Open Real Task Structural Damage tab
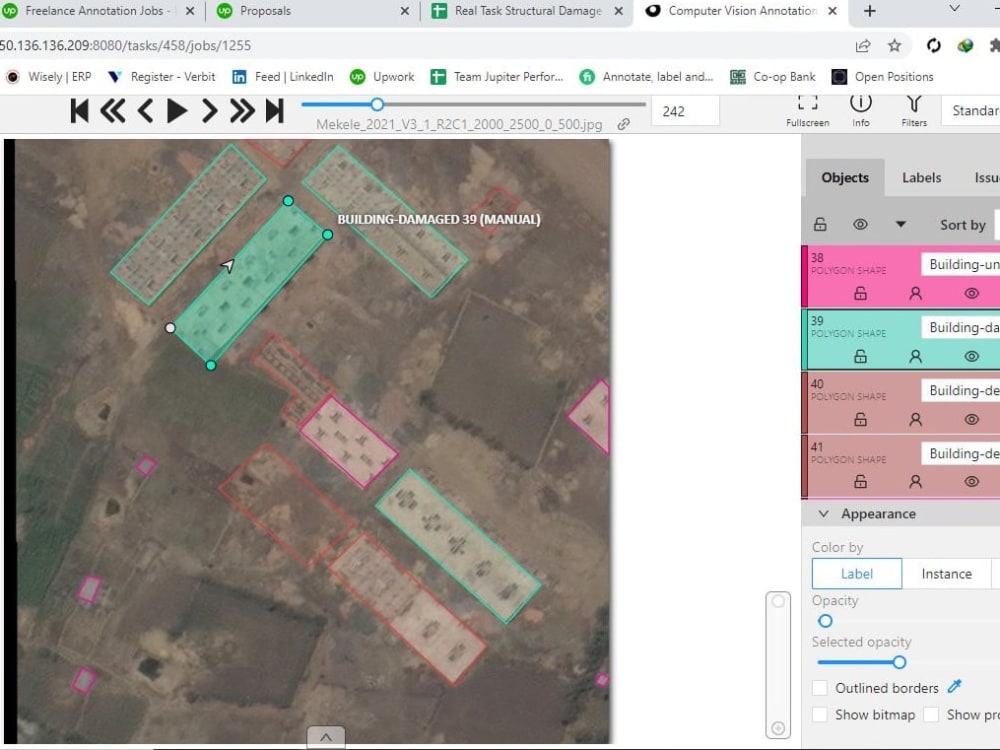The width and height of the screenshot is (1000, 750). (x=527, y=11)
